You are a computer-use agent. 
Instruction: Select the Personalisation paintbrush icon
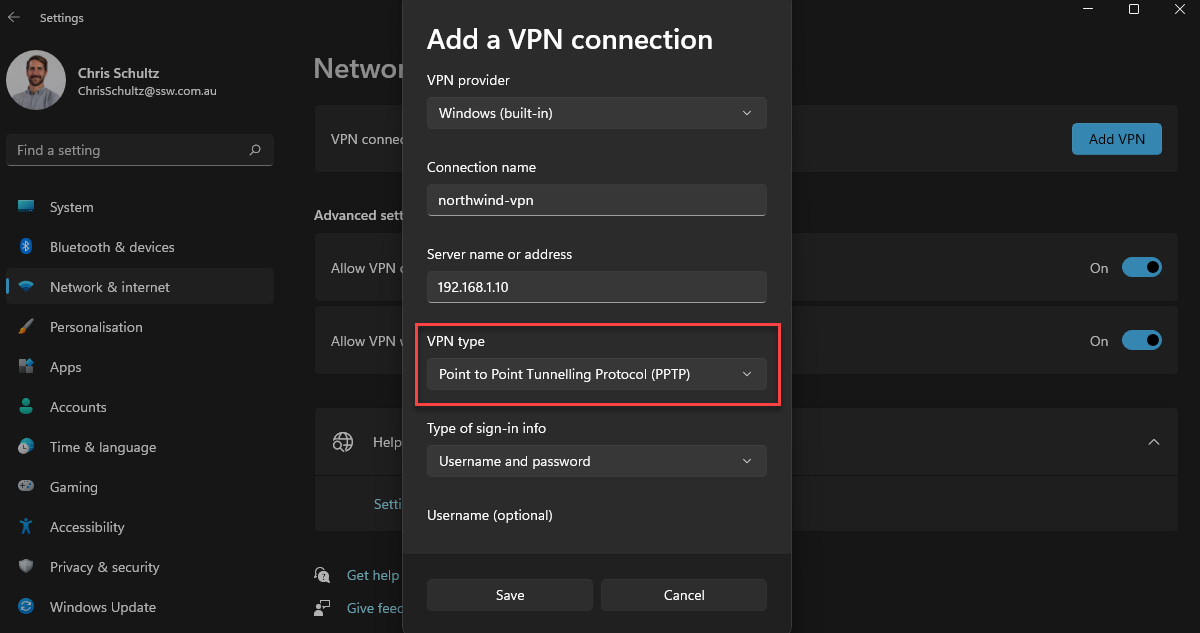click(27, 327)
